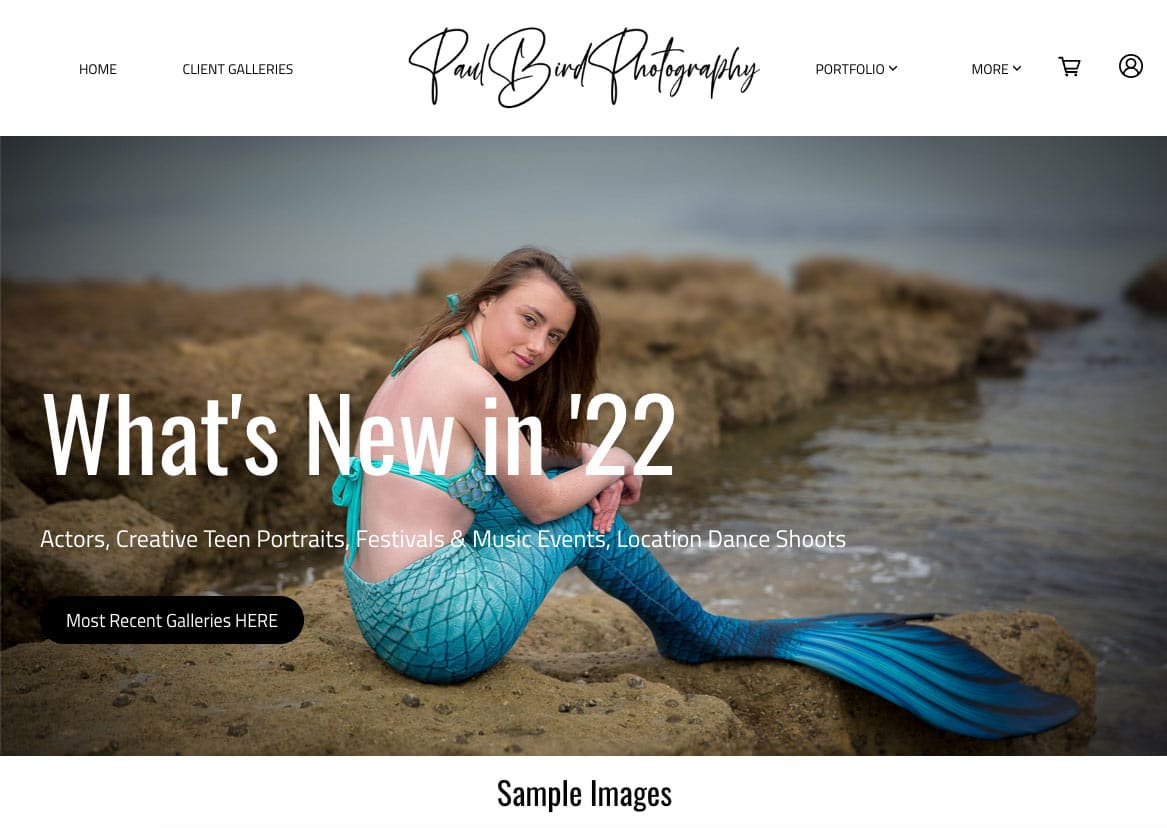Click the Most Recent Galleries HERE button
The image size is (1167, 828).
172,620
